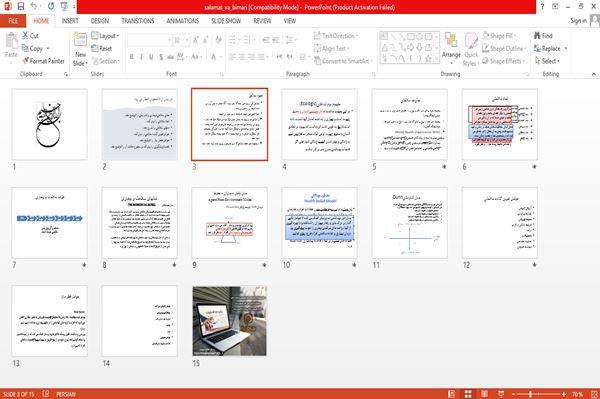This screenshot has width=600, height=399.
Task: Open the Find tool in Editing
Action: (x=543, y=36)
